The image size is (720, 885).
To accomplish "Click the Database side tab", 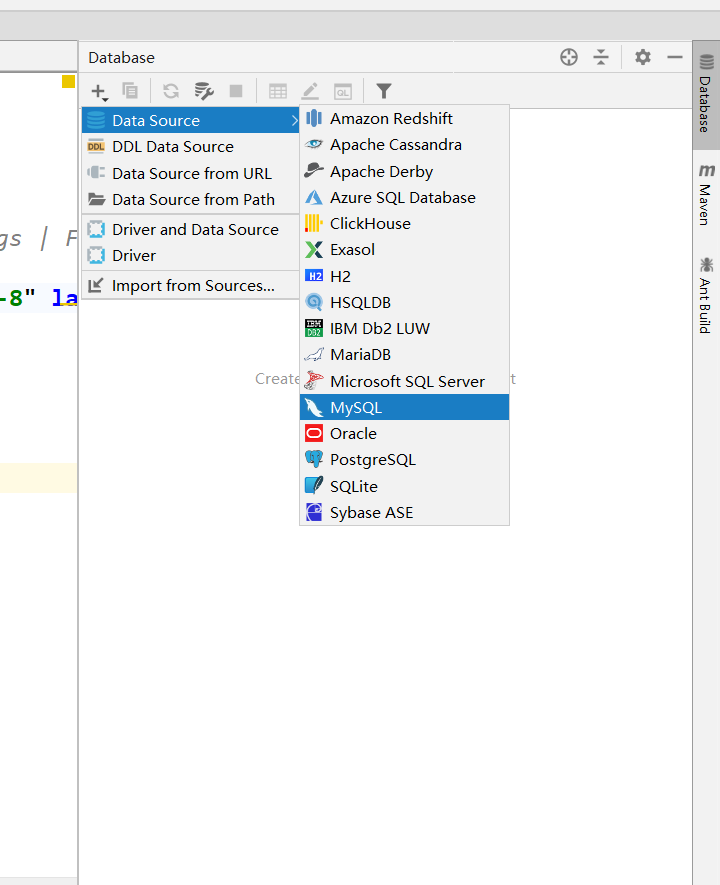I will point(706,94).
